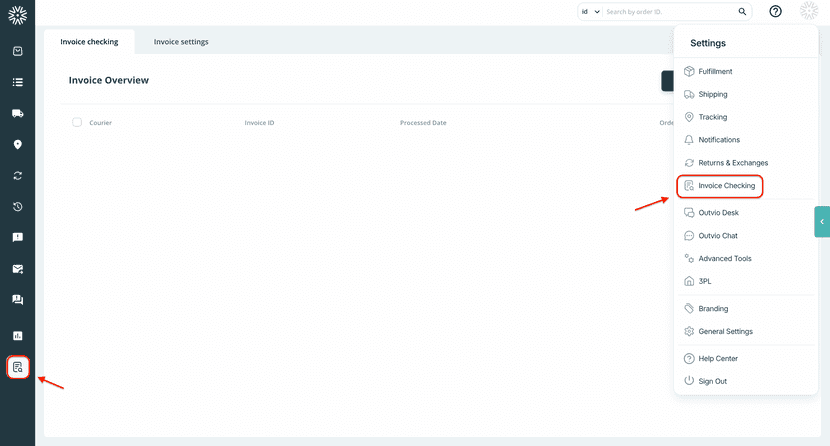Open Returns & Exchanges settings
Image resolution: width=830 pixels, height=446 pixels.
coord(732,163)
